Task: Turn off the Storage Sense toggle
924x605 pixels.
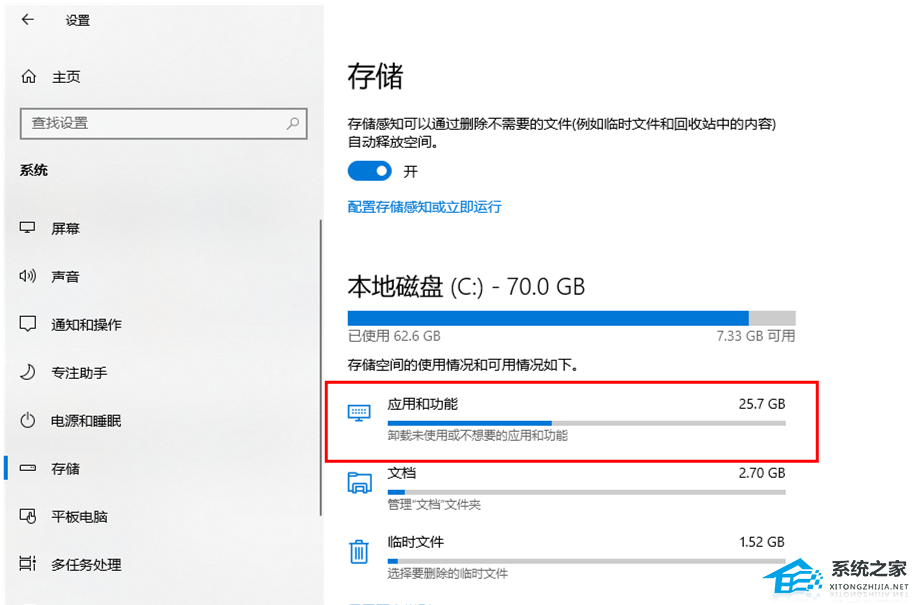Action: tap(369, 171)
